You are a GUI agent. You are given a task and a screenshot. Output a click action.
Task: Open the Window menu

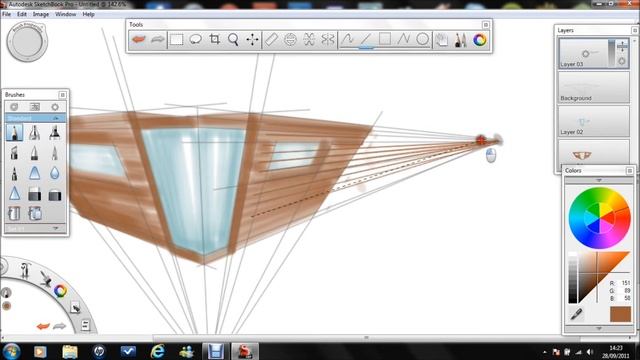[x=65, y=14]
